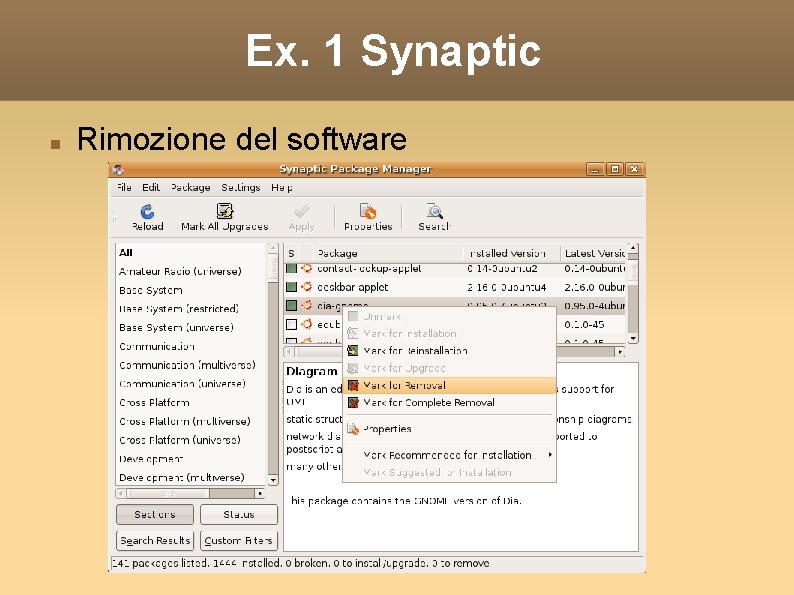Screen dimensions: 794x595
Task: Sort by the S status column header
Action: (291, 253)
